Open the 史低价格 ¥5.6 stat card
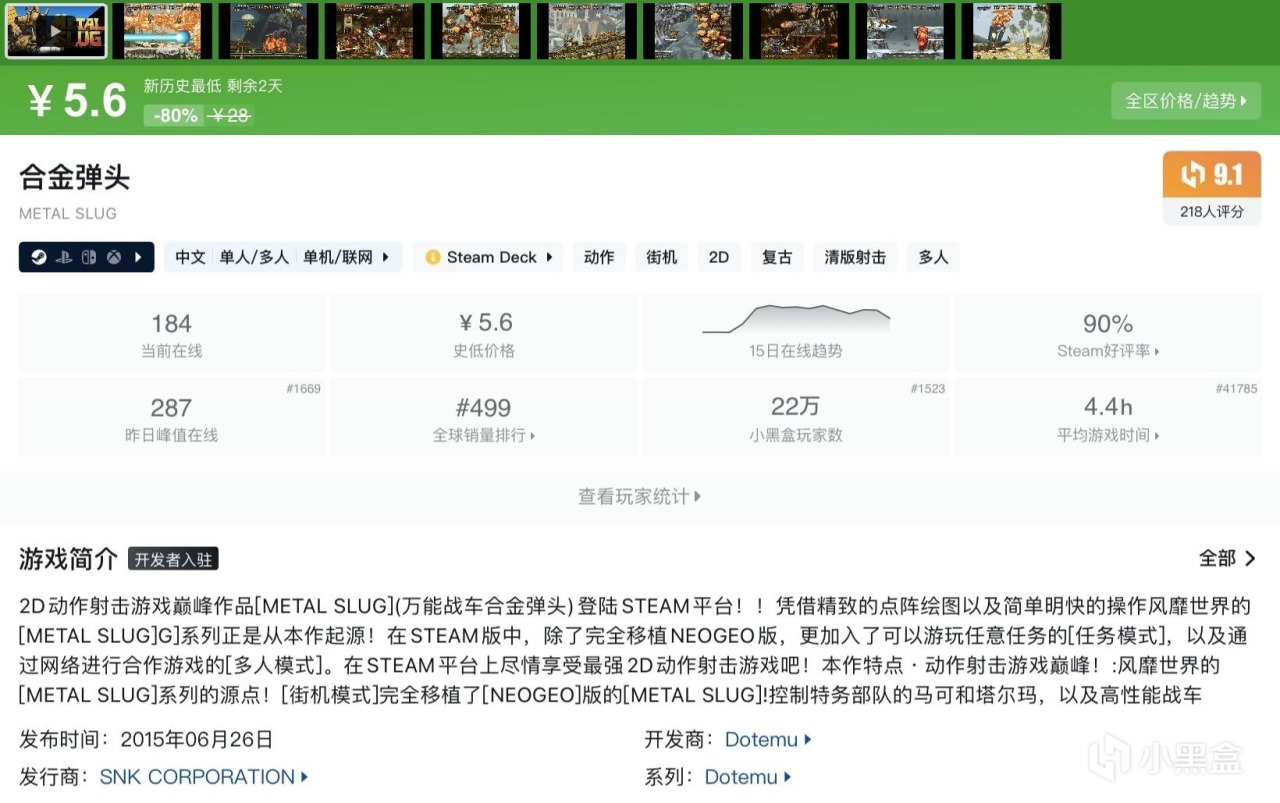 click(484, 334)
